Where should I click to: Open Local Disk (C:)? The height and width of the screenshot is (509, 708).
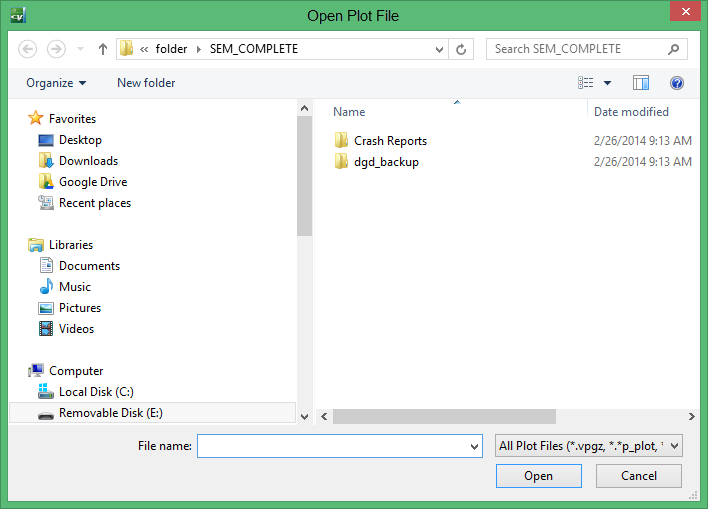point(96,392)
